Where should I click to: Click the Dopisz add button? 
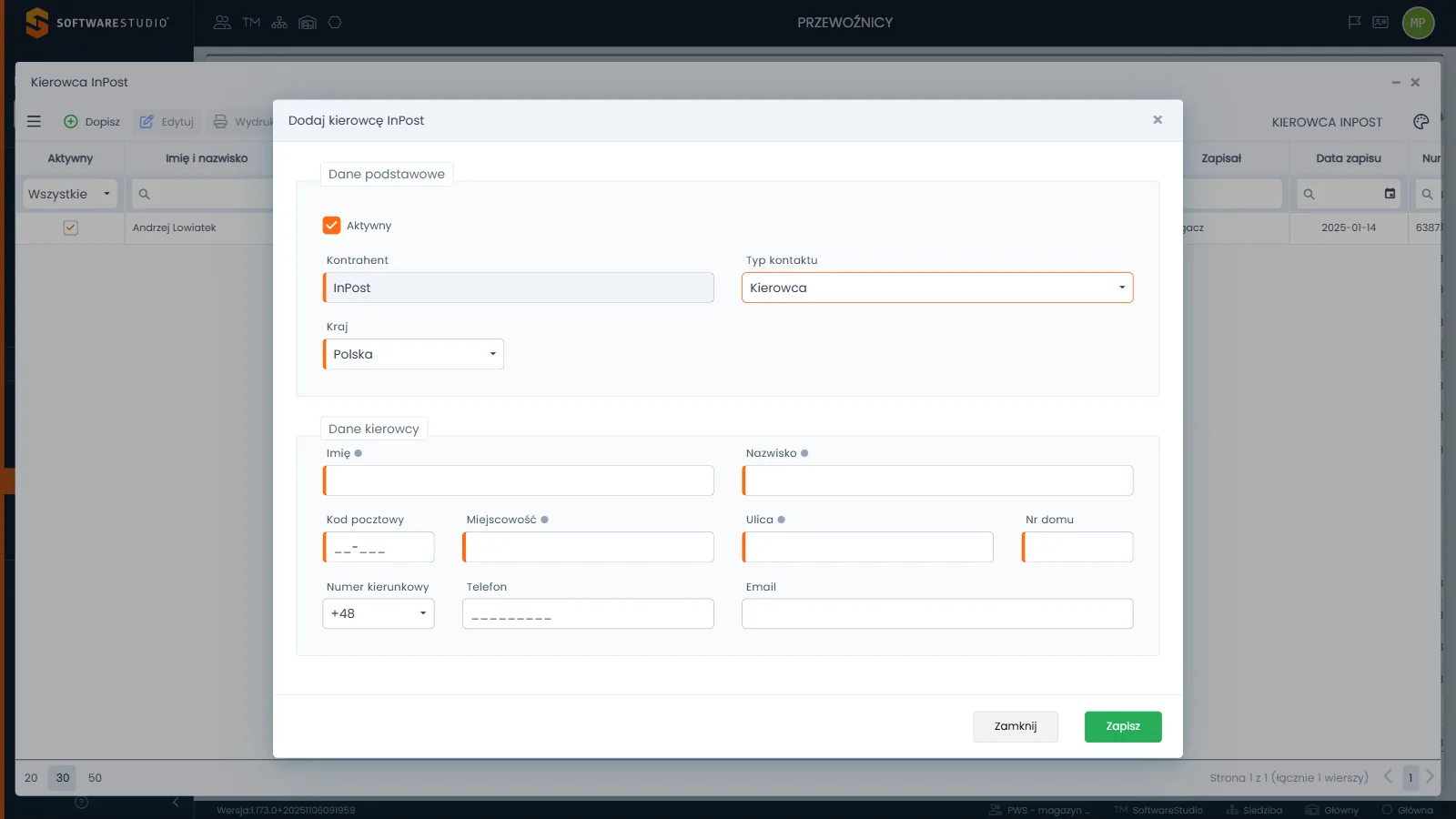[92, 122]
